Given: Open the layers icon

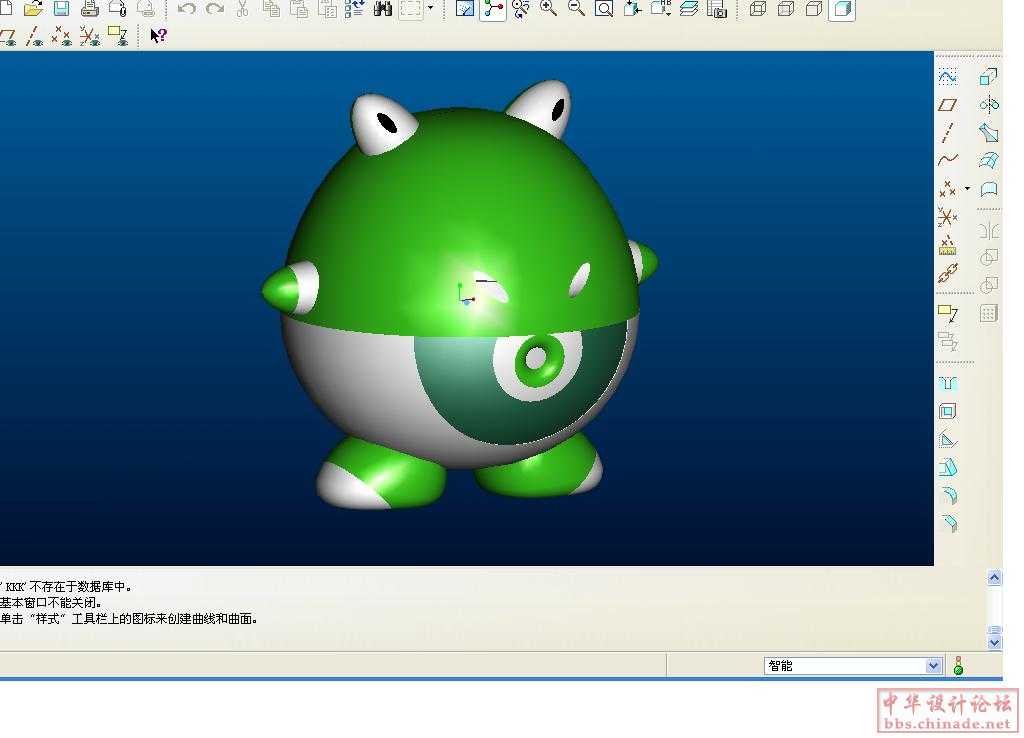Looking at the screenshot, I should [688, 8].
